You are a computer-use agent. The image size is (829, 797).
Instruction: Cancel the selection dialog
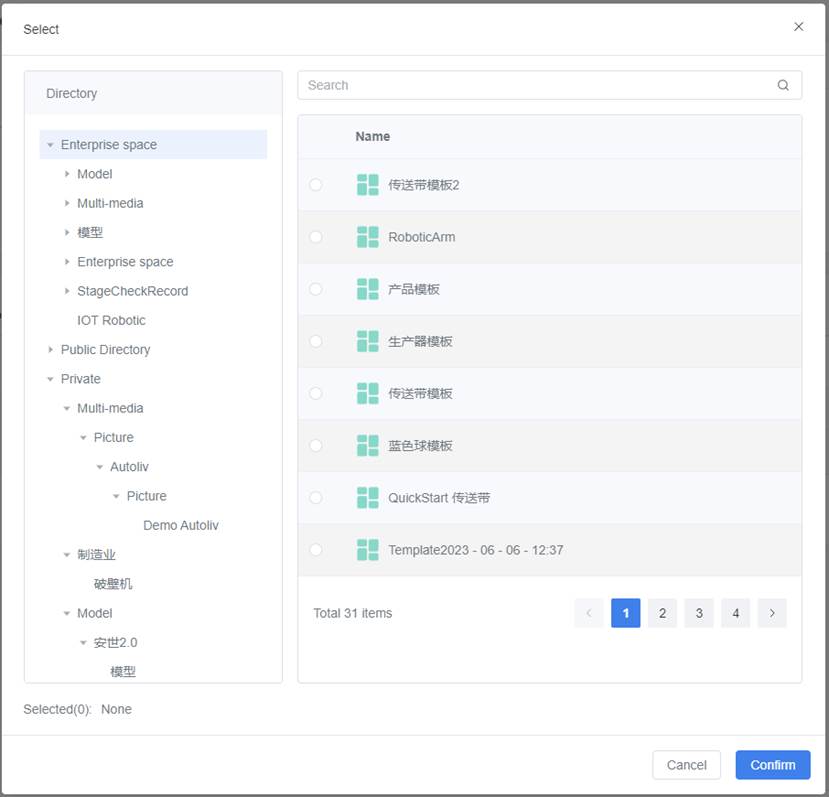point(686,765)
